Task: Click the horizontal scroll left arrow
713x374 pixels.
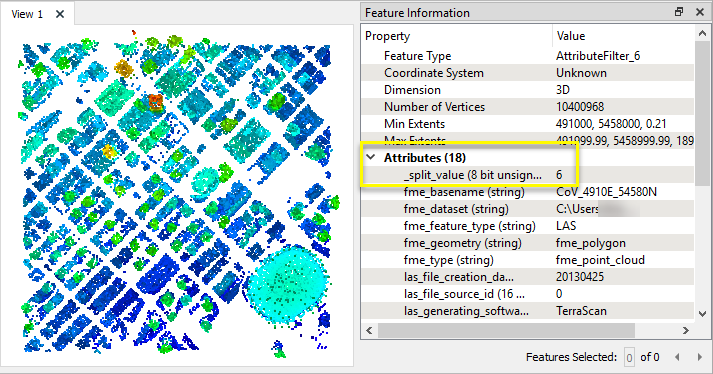Action: [369, 331]
